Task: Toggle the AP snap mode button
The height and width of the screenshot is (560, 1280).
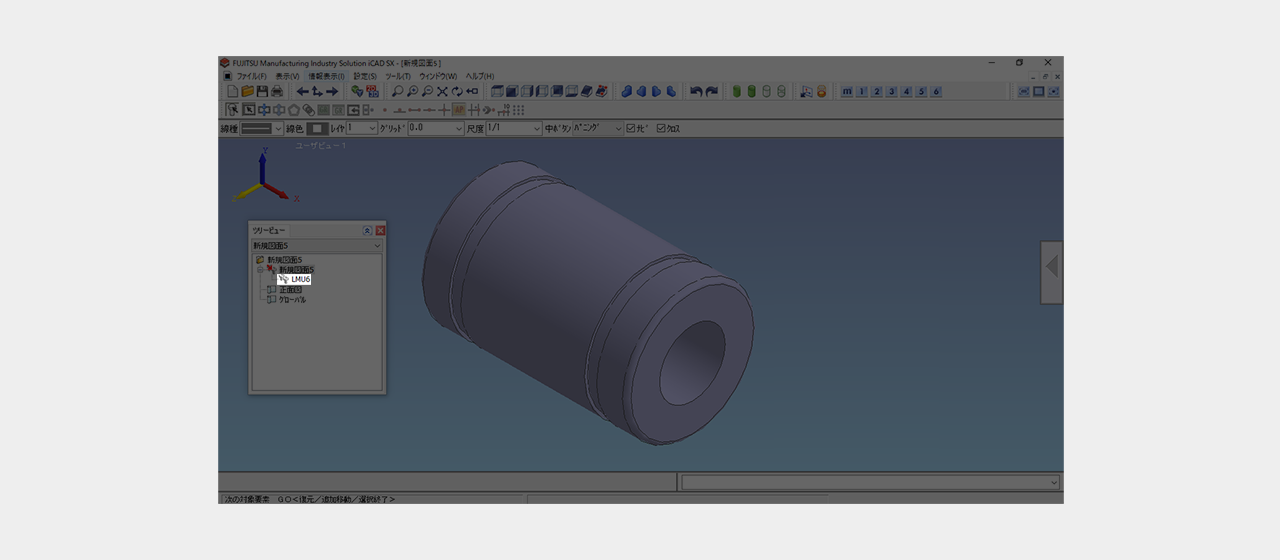Action: point(459,110)
